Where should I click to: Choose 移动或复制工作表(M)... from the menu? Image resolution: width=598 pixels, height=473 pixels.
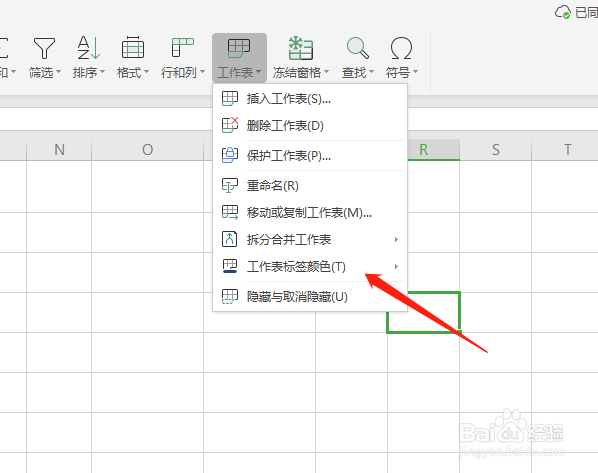pyautogui.click(x=310, y=212)
